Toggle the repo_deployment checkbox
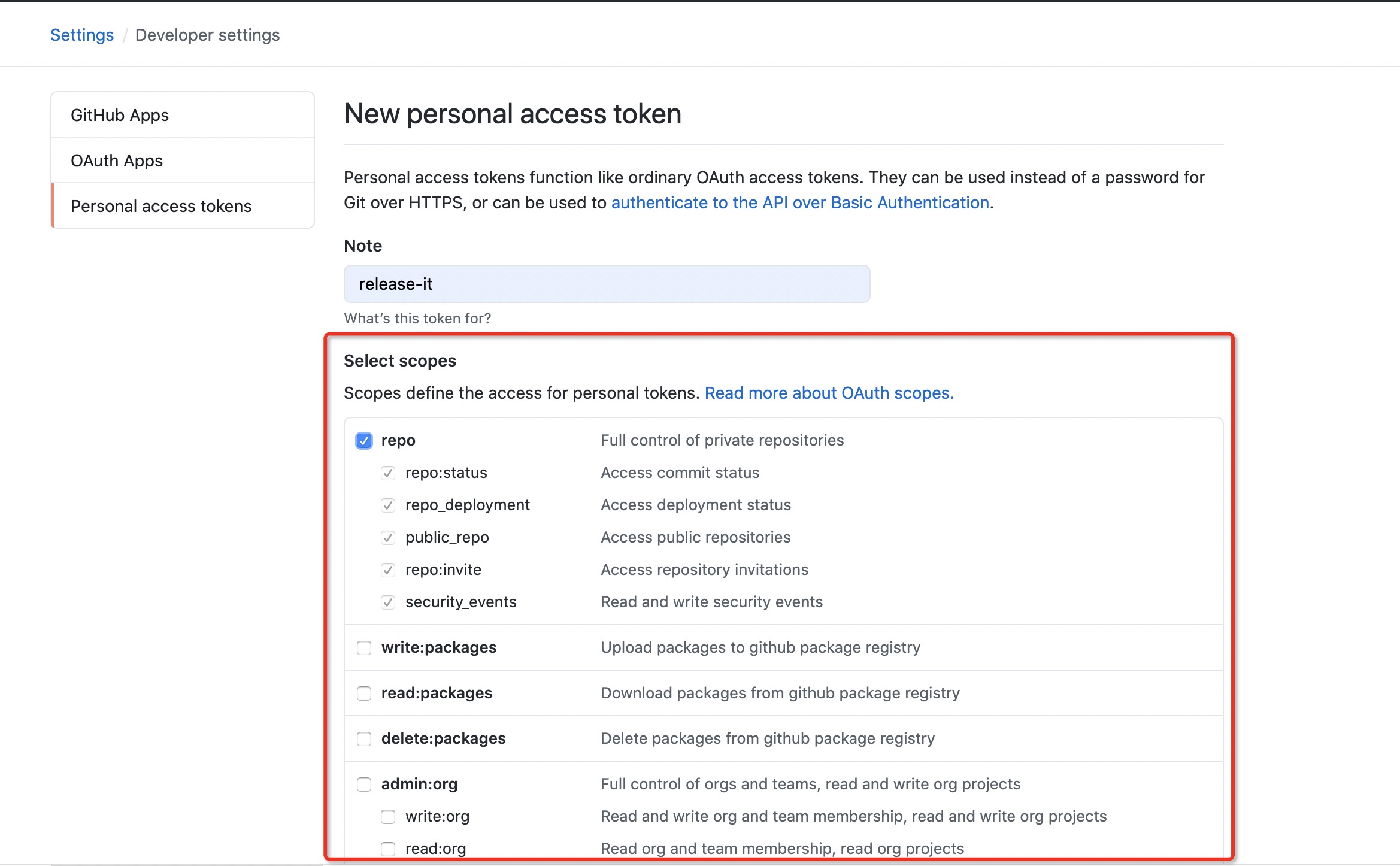 [x=388, y=505]
